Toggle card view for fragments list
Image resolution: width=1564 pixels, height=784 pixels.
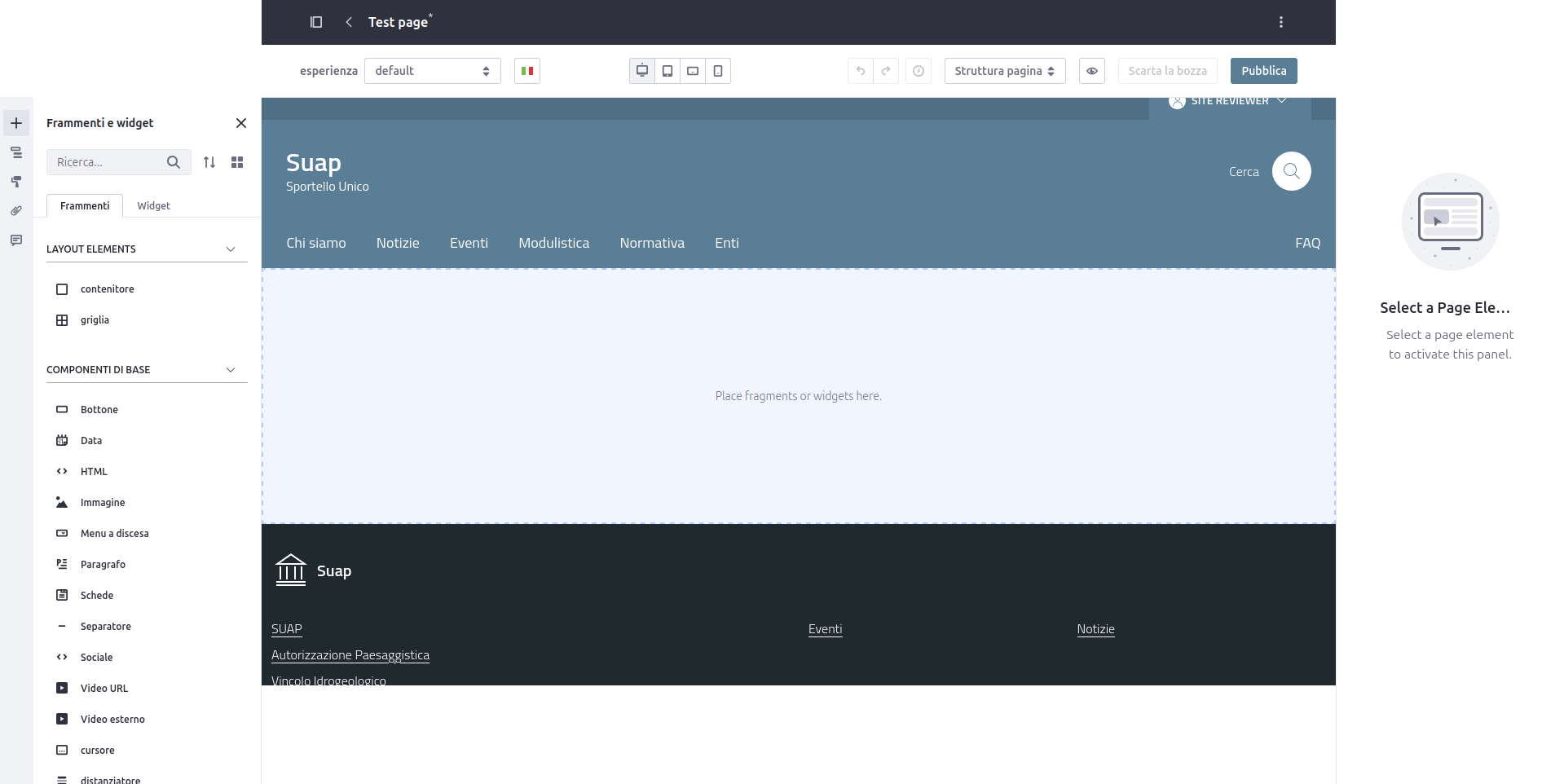pos(237,162)
